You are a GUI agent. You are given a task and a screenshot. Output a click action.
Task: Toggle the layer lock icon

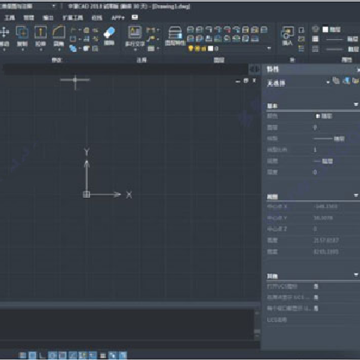click(x=203, y=49)
